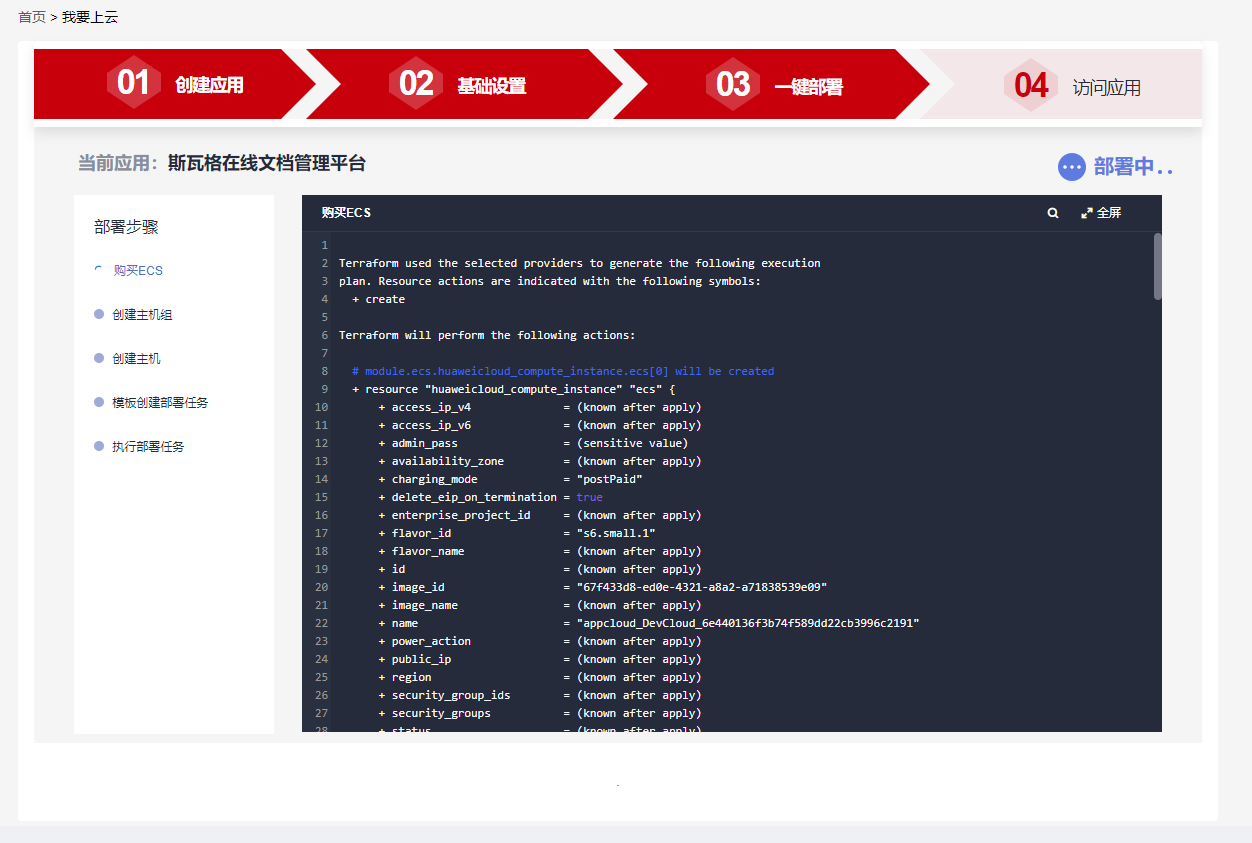
Task: Click the loading spinner beside 购买ECS
Action: click(98, 270)
